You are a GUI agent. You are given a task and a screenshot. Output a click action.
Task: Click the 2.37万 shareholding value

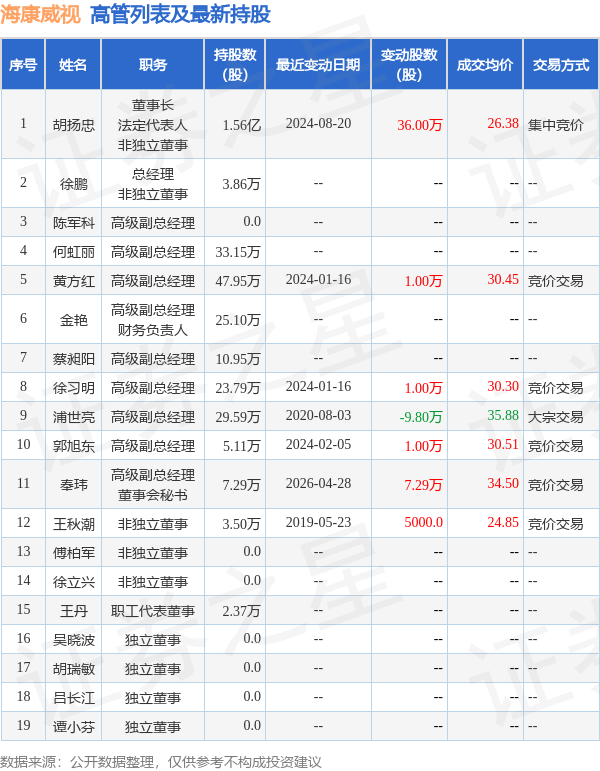pyautogui.click(x=241, y=612)
